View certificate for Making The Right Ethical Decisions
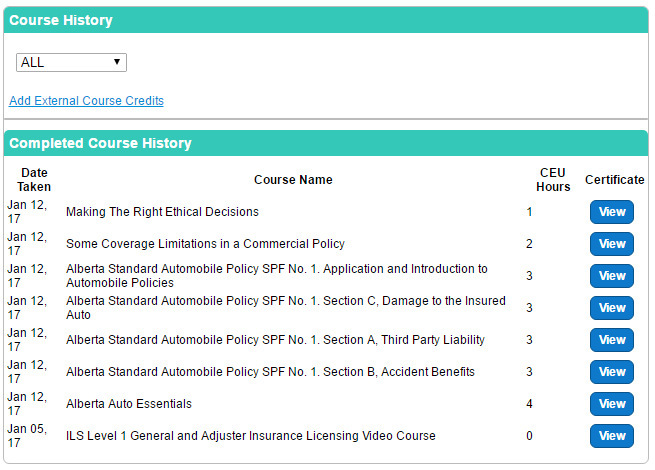655x470 pixels. click(611, 212)
